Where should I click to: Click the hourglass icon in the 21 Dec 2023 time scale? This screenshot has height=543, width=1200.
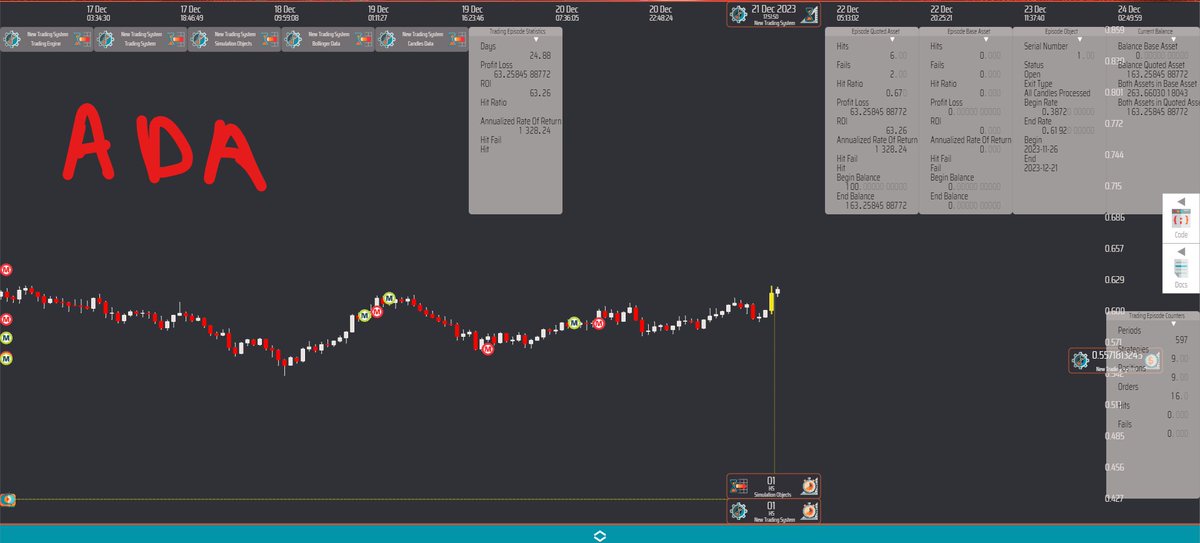tap(810, 14)
